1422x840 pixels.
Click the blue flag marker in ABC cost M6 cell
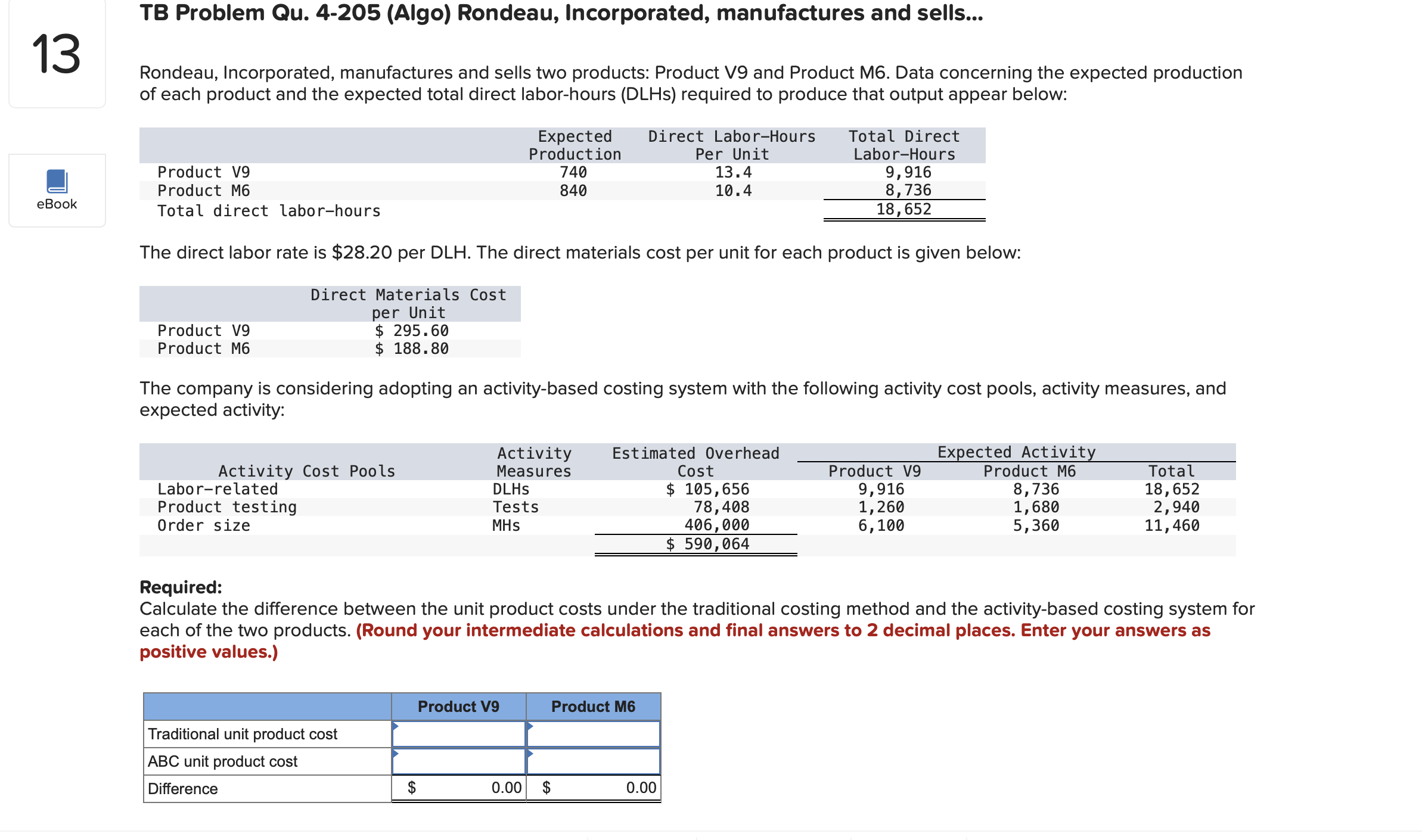[529, 755]
